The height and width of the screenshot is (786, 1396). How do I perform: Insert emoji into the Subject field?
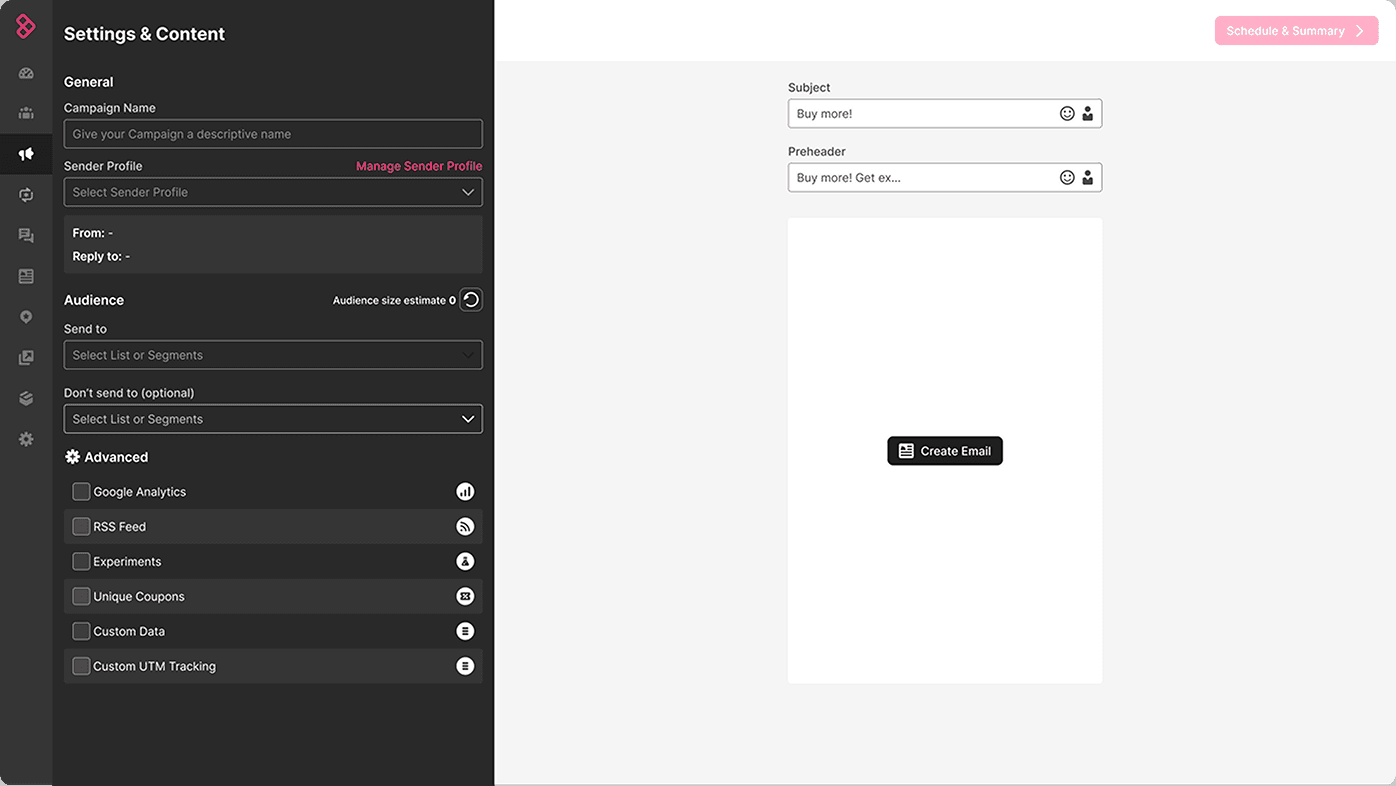[1067, 114]
